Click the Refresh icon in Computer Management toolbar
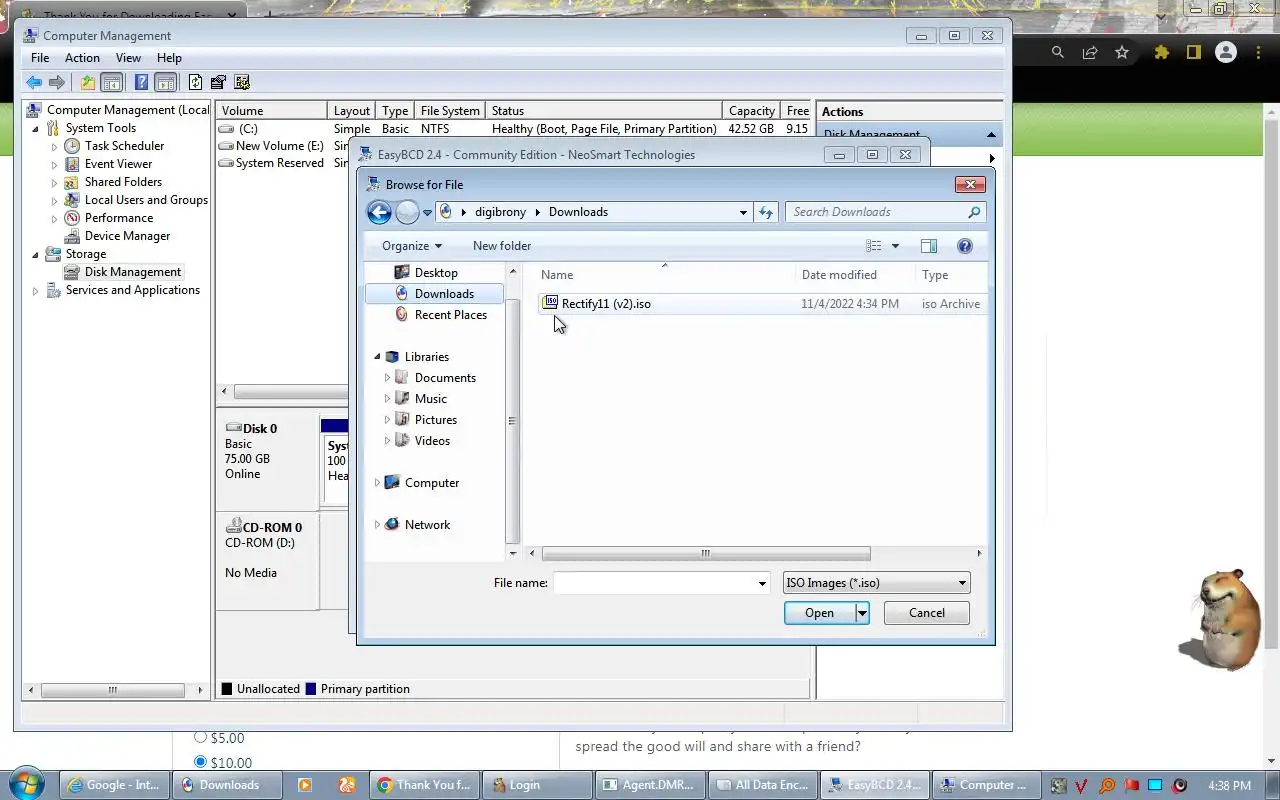 [x=195, y=83]
